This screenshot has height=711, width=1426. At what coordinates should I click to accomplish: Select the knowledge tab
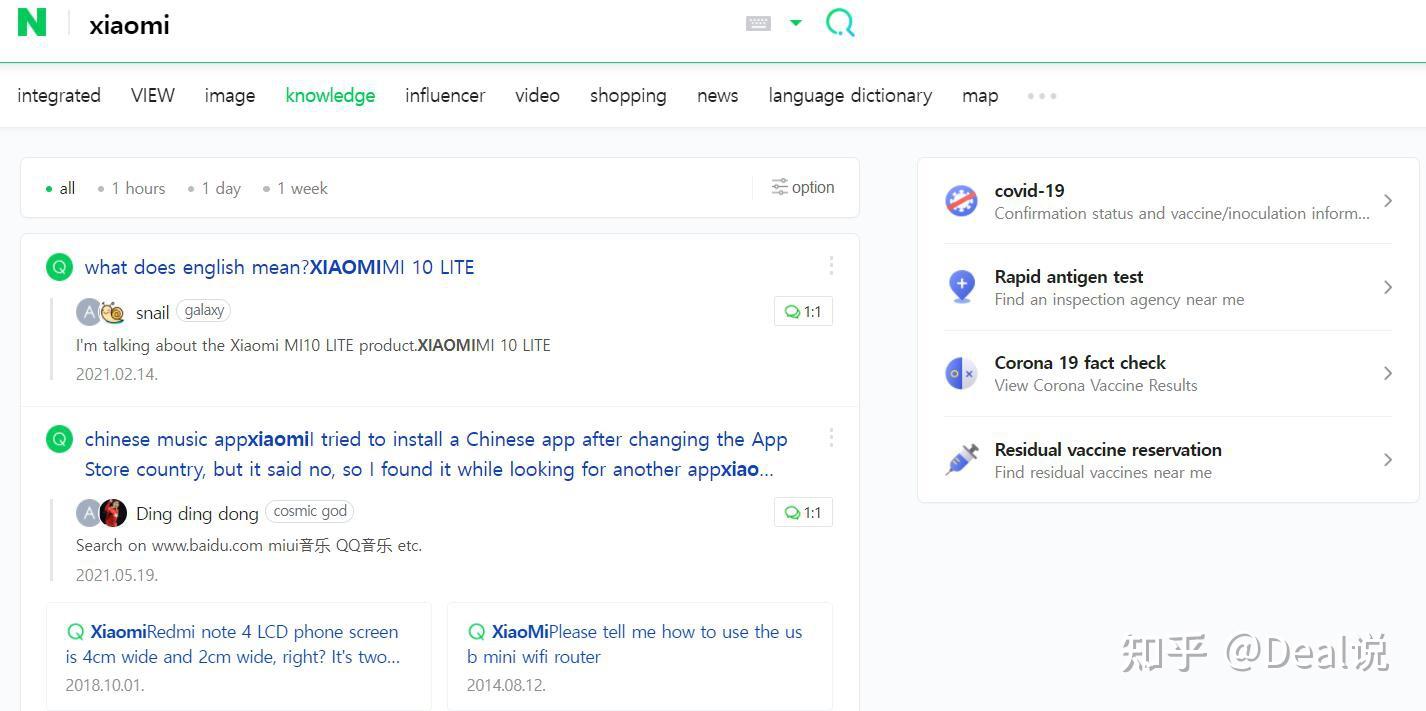(x=330, y=95)
